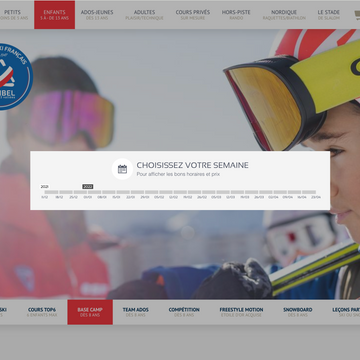Open the Petits menu item
The image size is (360, 360).
13,15
